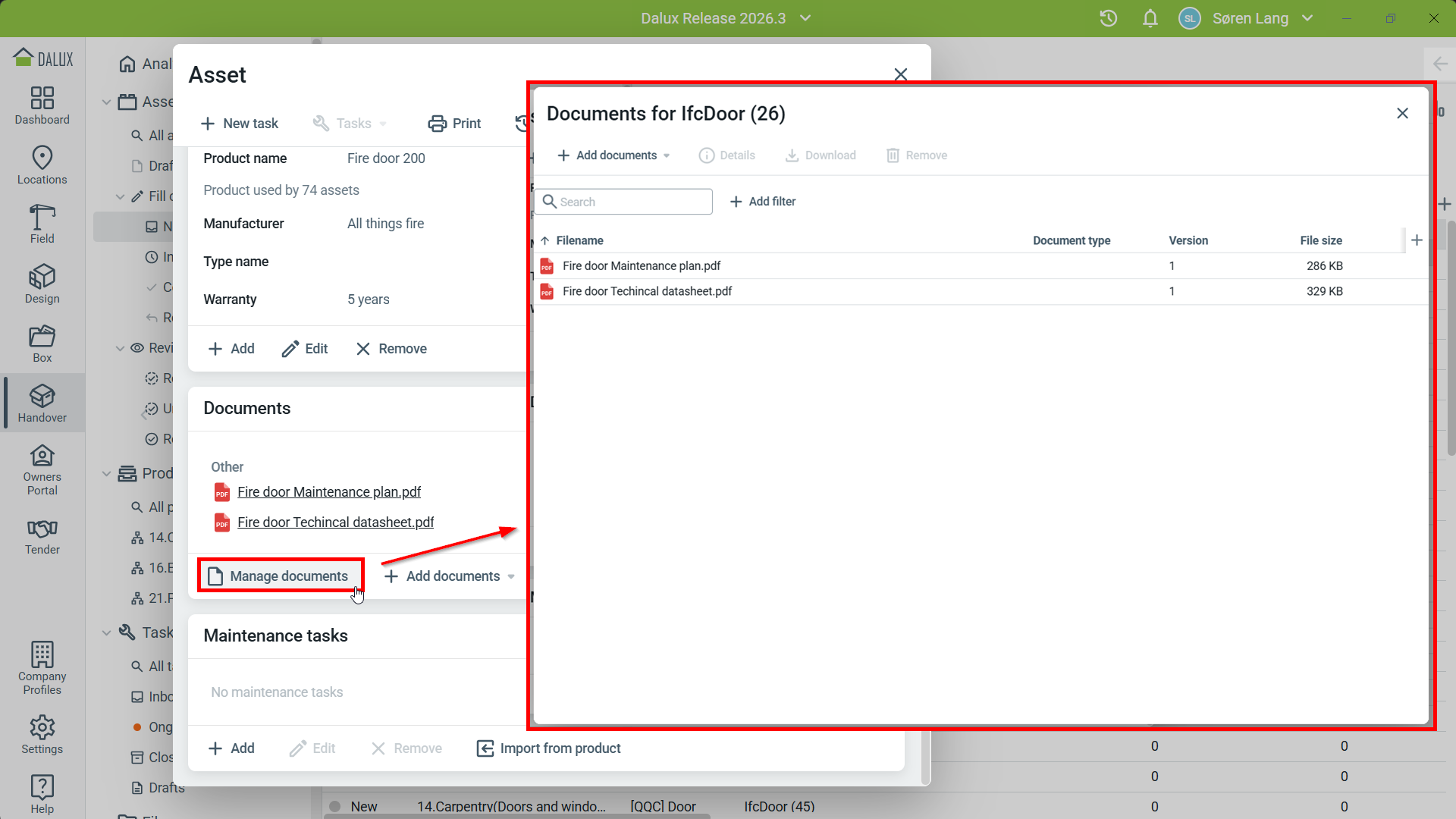The height and width of the screenshot is (819, 1456).
Task: Click Details in the Documents toolbar
Action: (727, 155)
